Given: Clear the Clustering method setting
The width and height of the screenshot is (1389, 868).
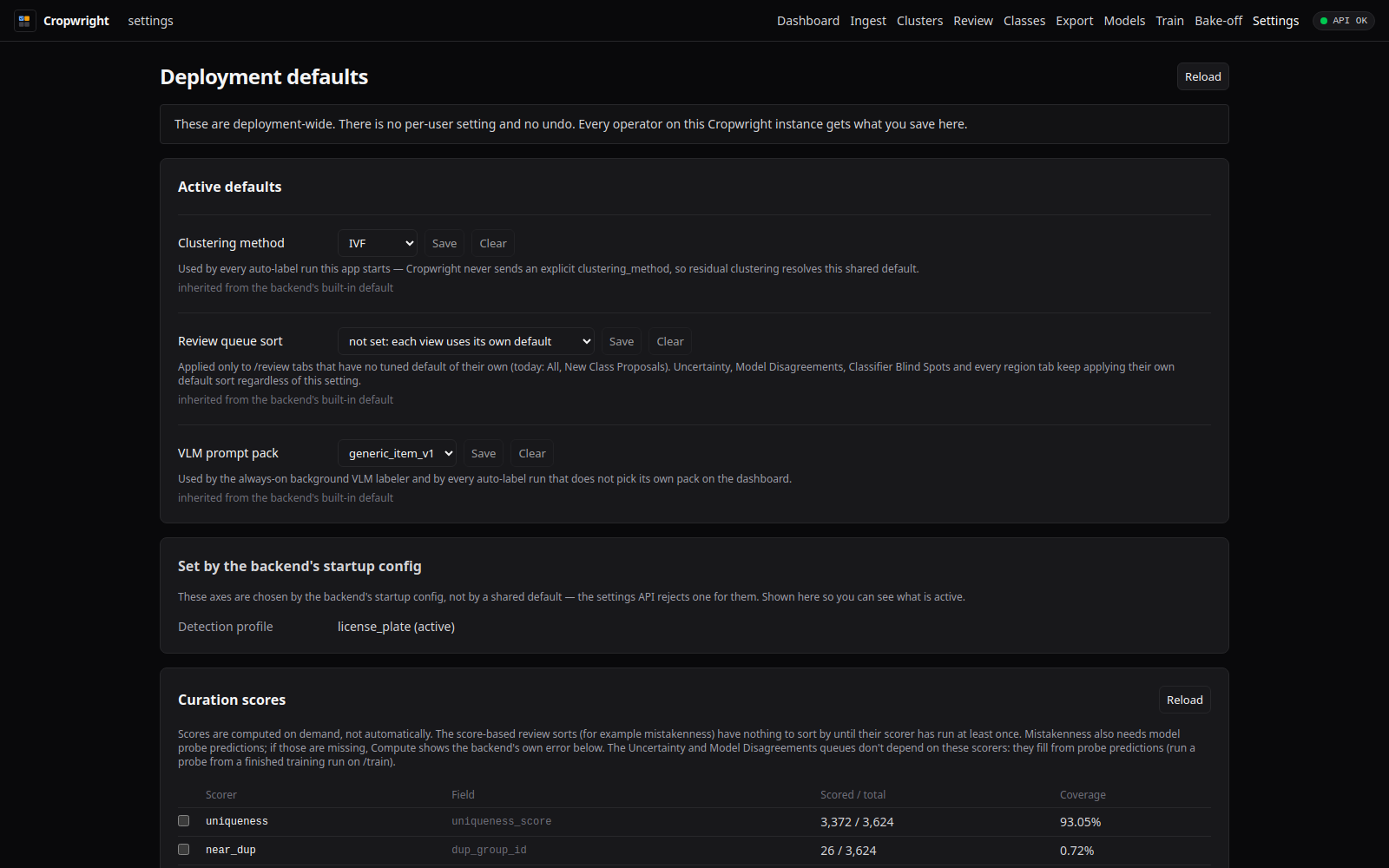Looking at the screenshot, I should point(493,243).
